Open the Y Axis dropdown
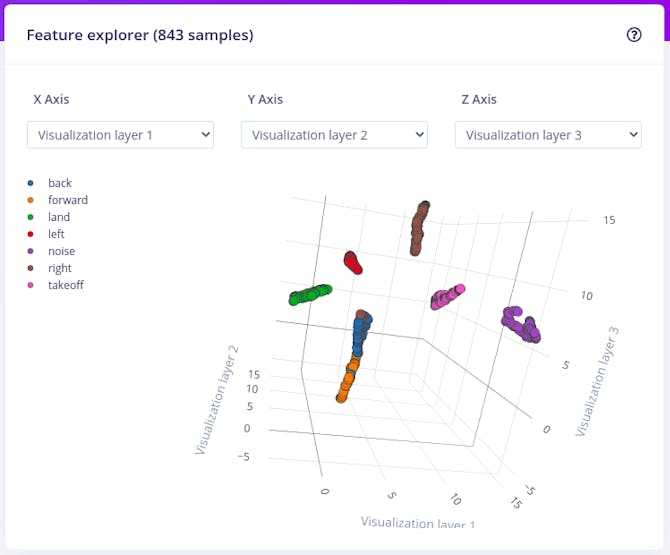Image resolution: width=670 pixels, height=555 pixels. pos(334,134)
